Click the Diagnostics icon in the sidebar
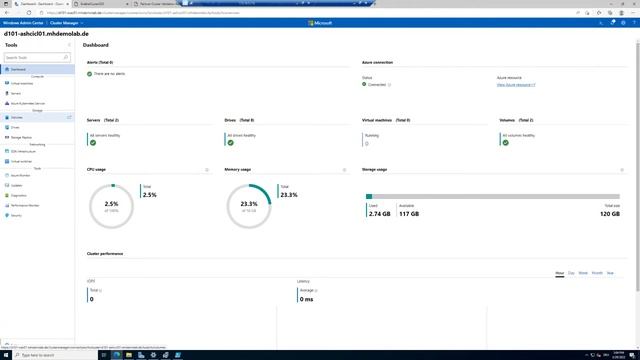 [x=7, y=195]
